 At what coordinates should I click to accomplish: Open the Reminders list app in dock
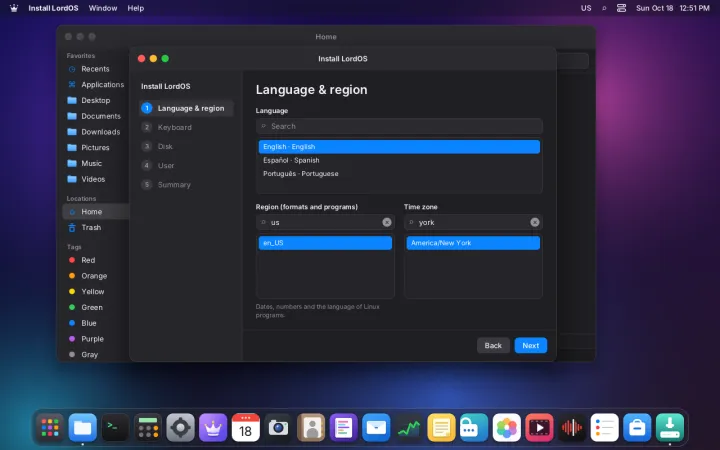tap(604, 428)
